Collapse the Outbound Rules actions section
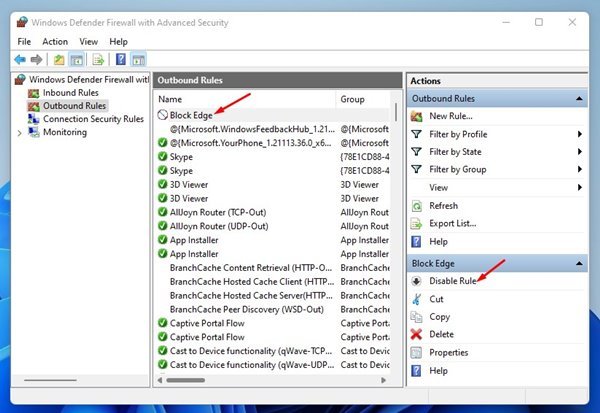600x413 pixels. 579,99
